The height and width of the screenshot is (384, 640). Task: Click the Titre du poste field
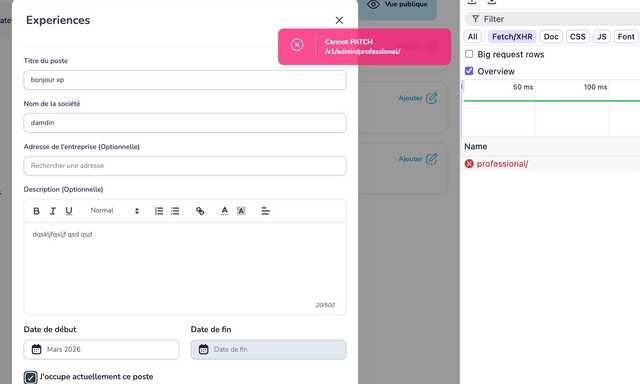pos(185,80)
